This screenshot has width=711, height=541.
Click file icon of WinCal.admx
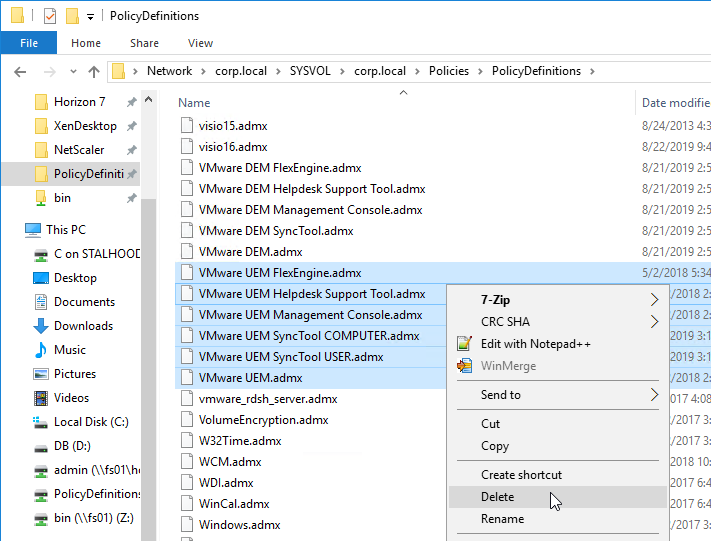point(187,504)
